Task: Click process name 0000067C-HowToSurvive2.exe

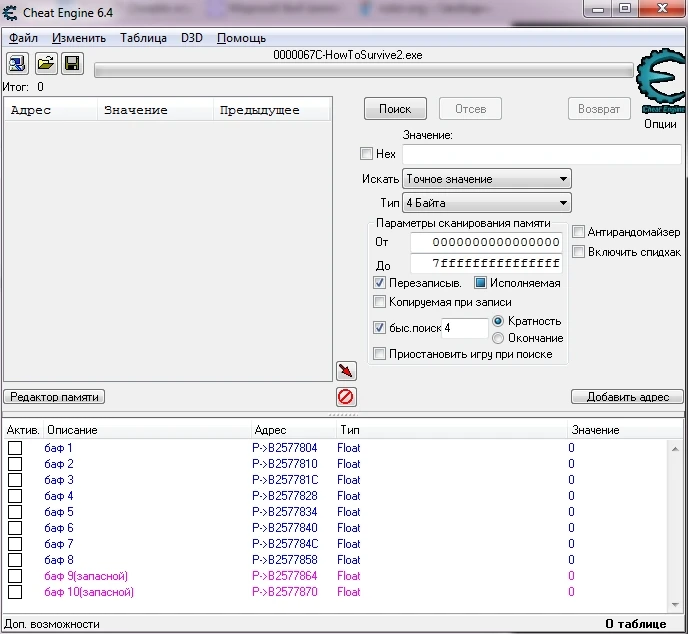Action: point(348,55)
